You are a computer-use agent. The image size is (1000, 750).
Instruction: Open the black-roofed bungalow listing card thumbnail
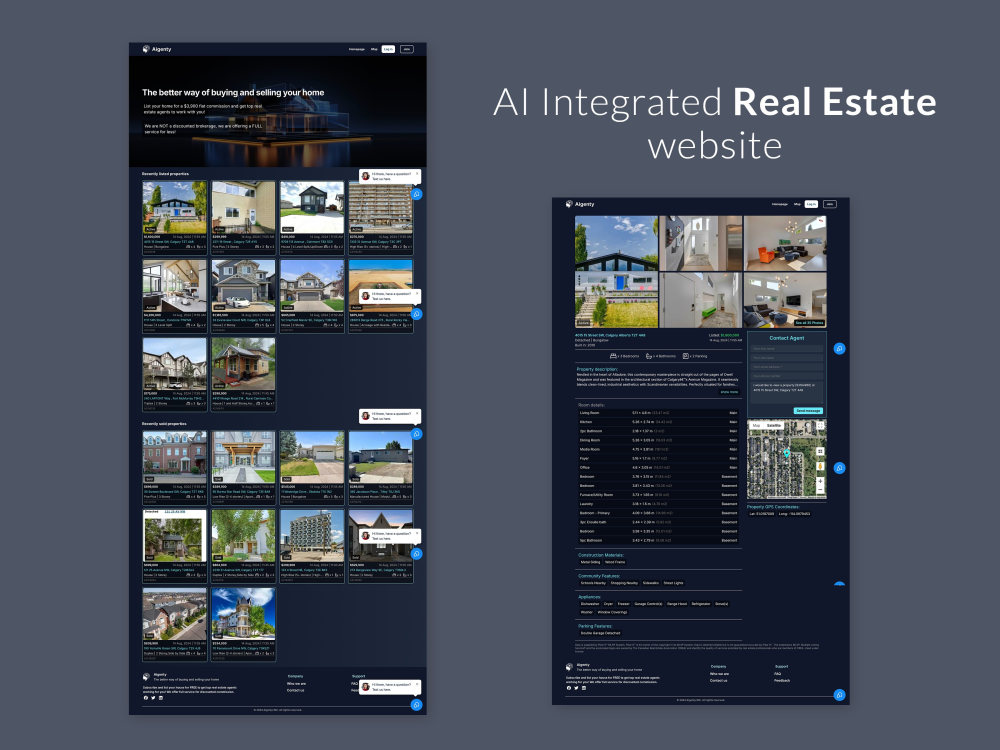click(175, 207)
